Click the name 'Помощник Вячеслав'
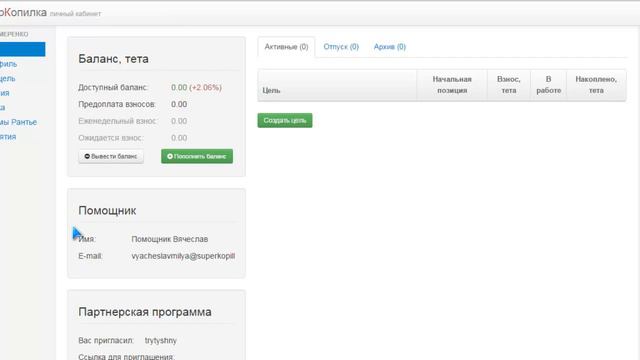 [x=169, y=239]
